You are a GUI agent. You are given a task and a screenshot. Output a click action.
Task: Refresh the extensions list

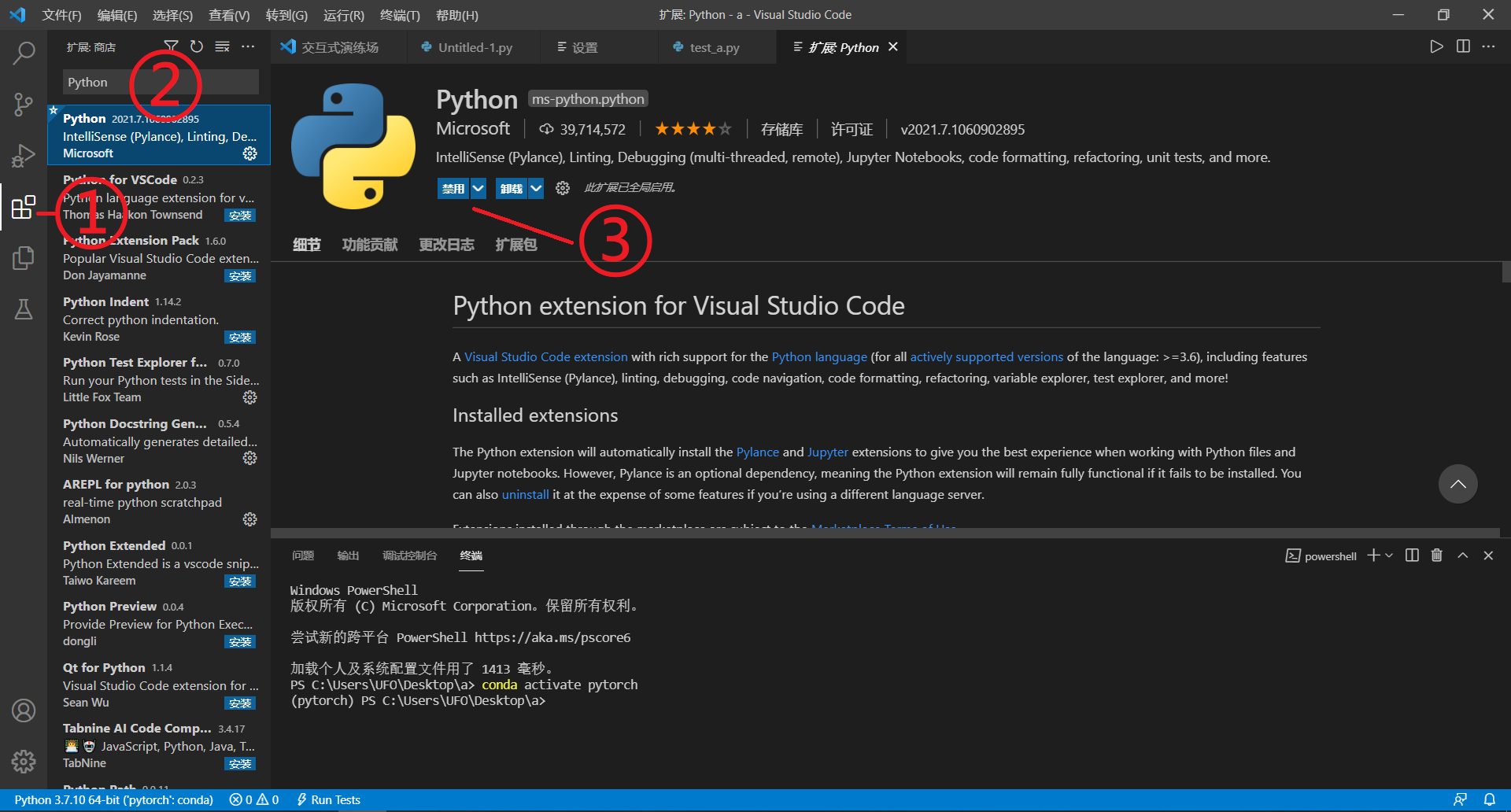pyautogui.click(x=197, y=46)
